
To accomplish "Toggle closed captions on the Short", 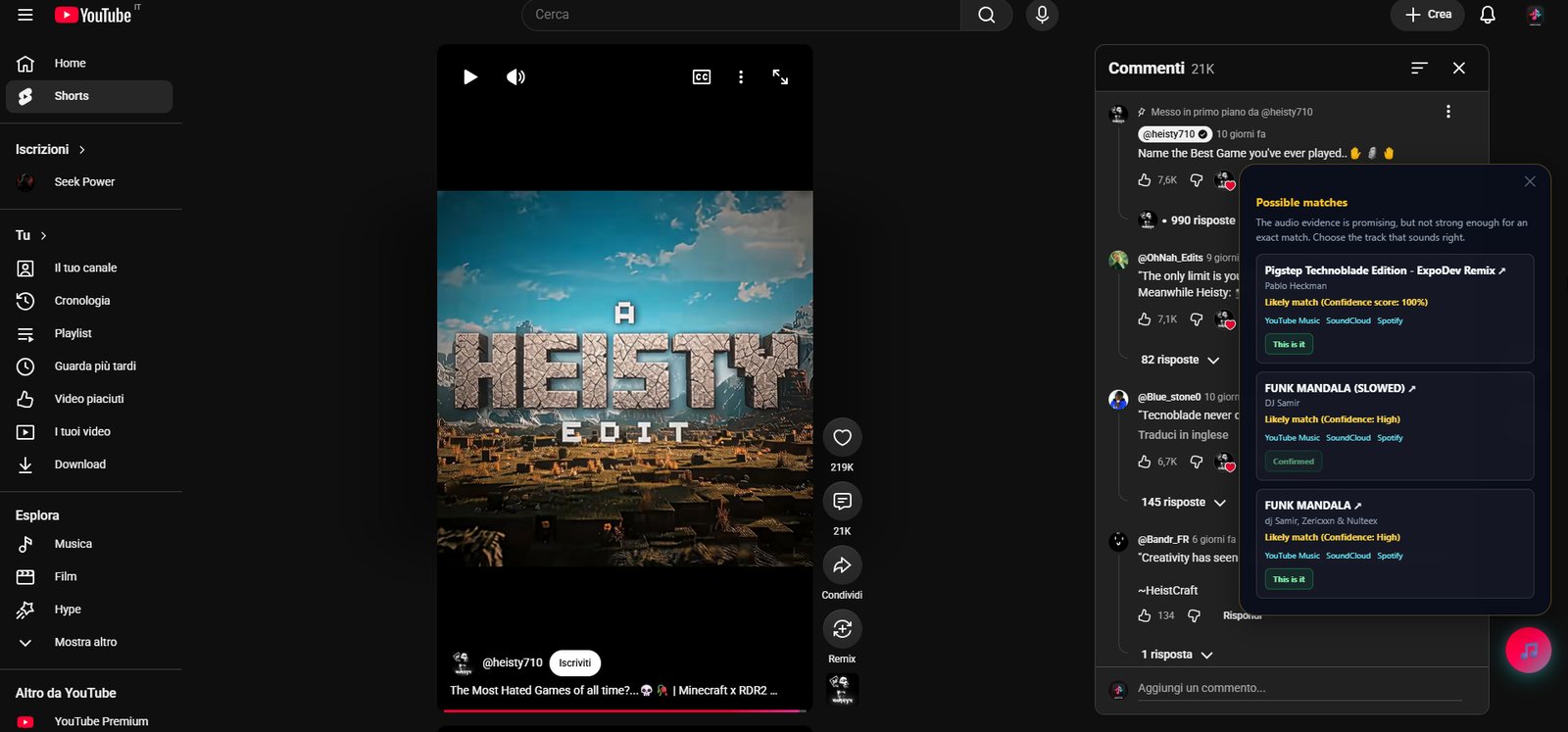I will (702, 76).
